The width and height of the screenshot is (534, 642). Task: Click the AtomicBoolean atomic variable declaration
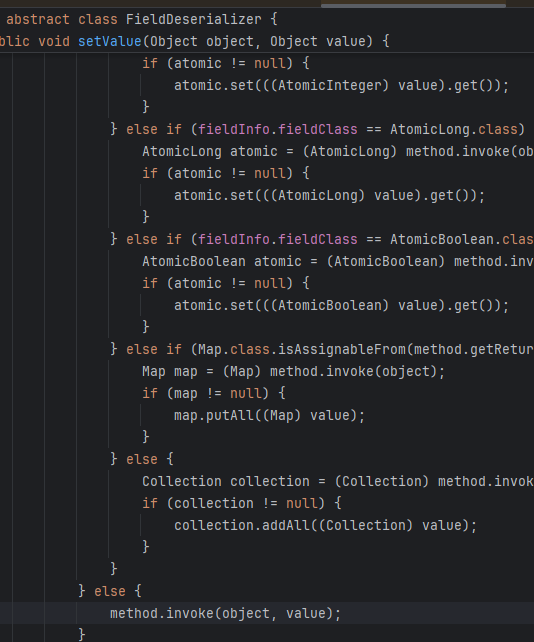coord(222,262)
